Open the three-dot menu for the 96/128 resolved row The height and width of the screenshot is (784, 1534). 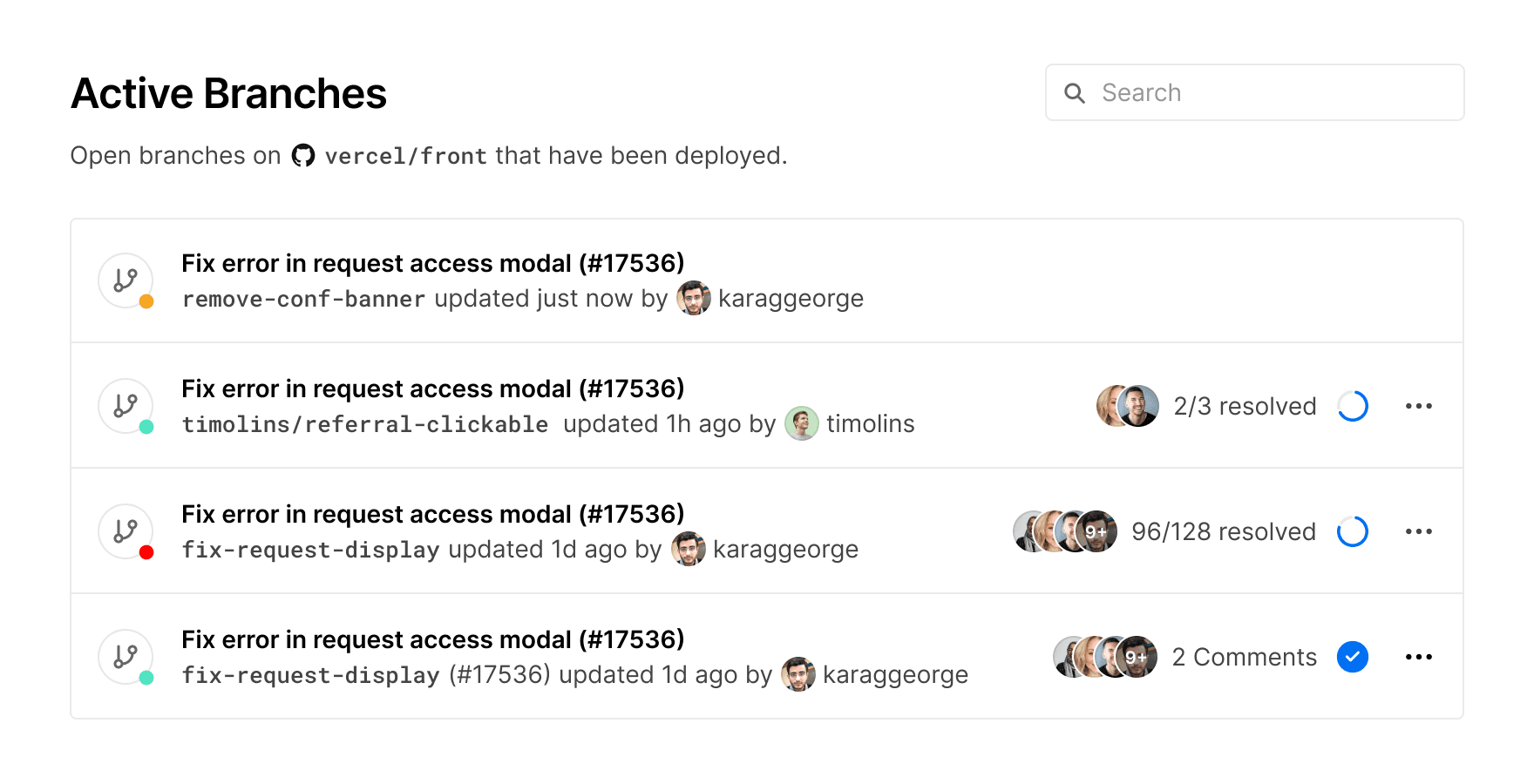point(1419,531)
